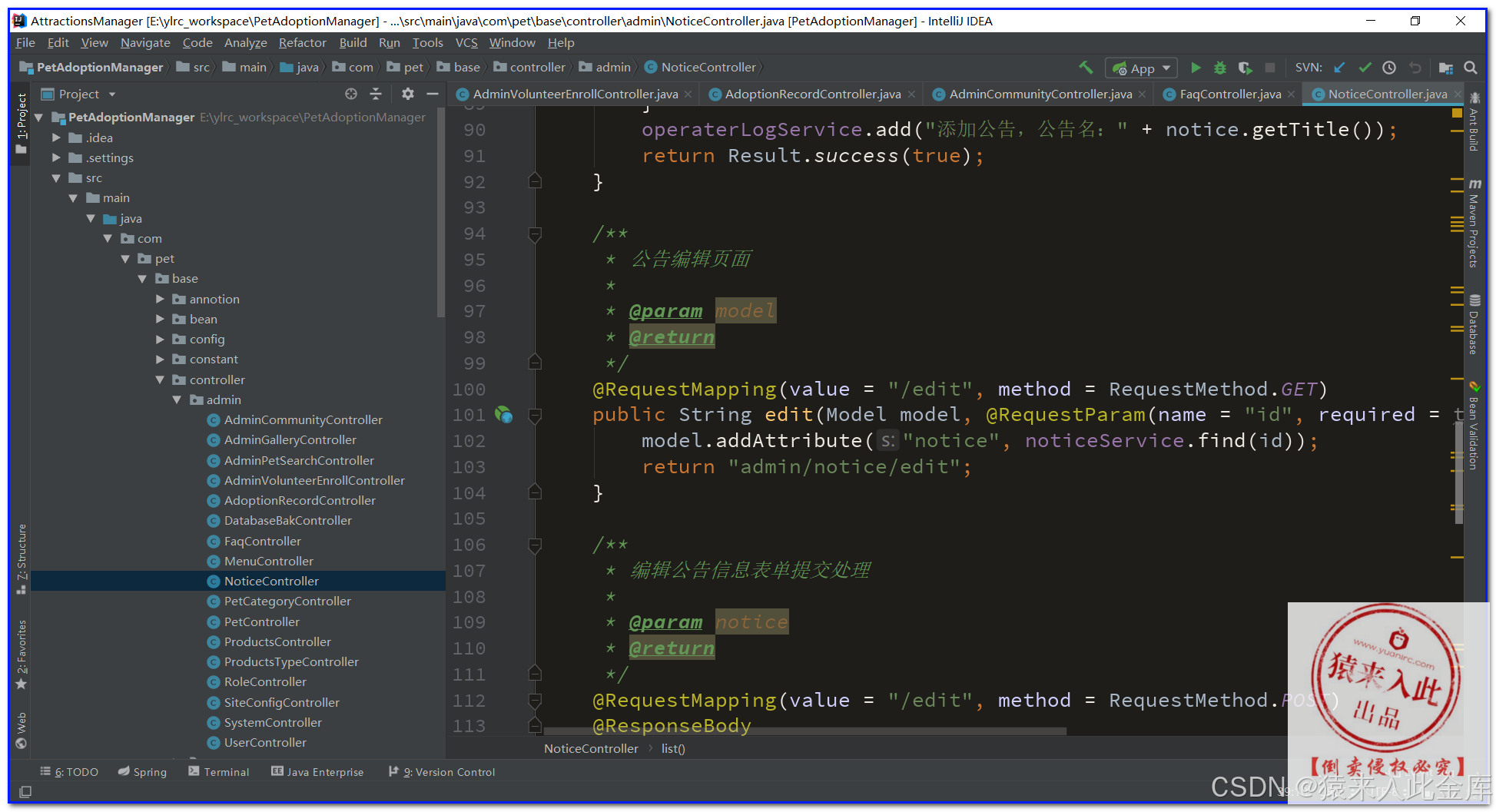Open Maven Projects side panel

tap(1474, 223)
